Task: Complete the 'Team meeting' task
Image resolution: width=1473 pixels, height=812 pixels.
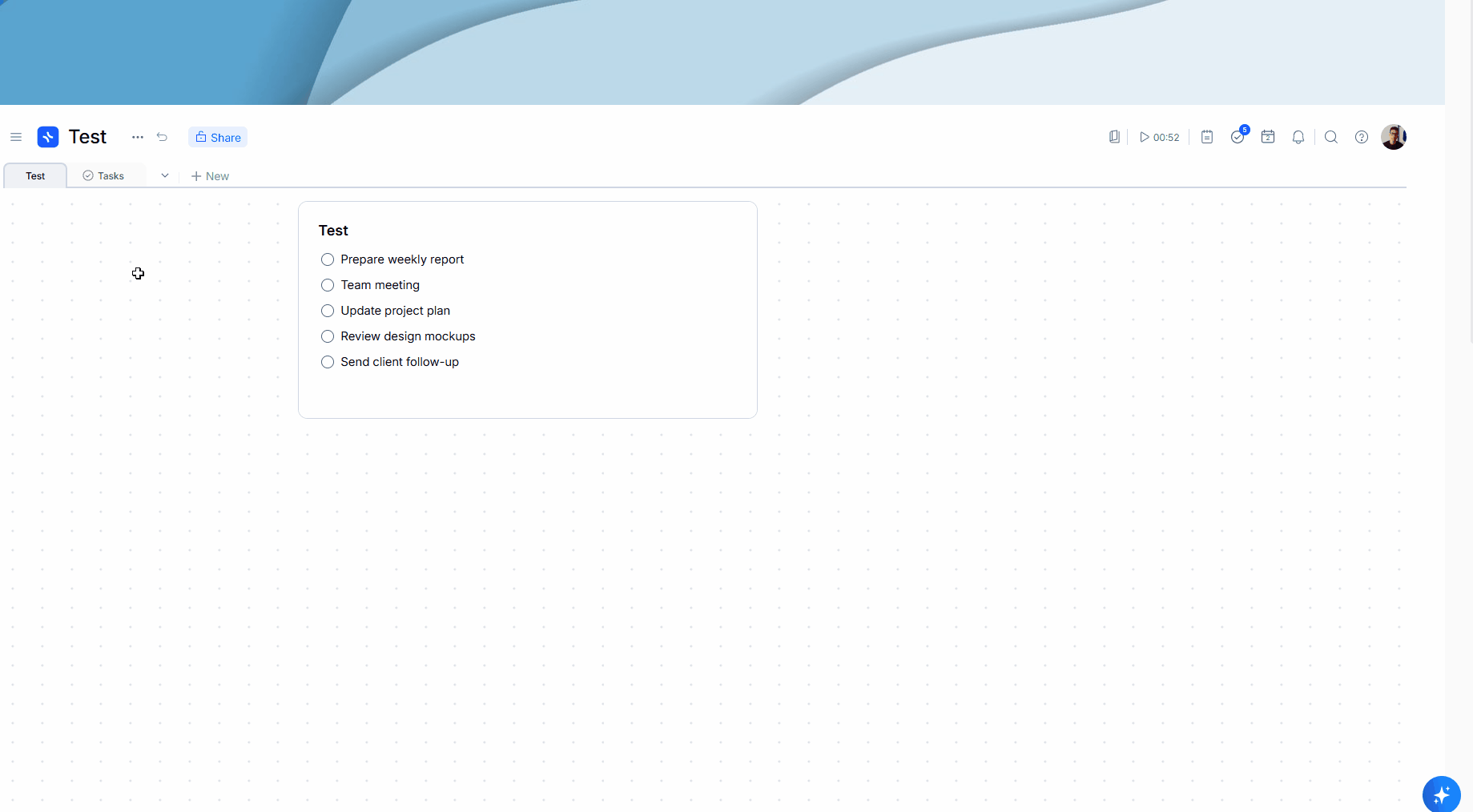Action: click(327, 284)
